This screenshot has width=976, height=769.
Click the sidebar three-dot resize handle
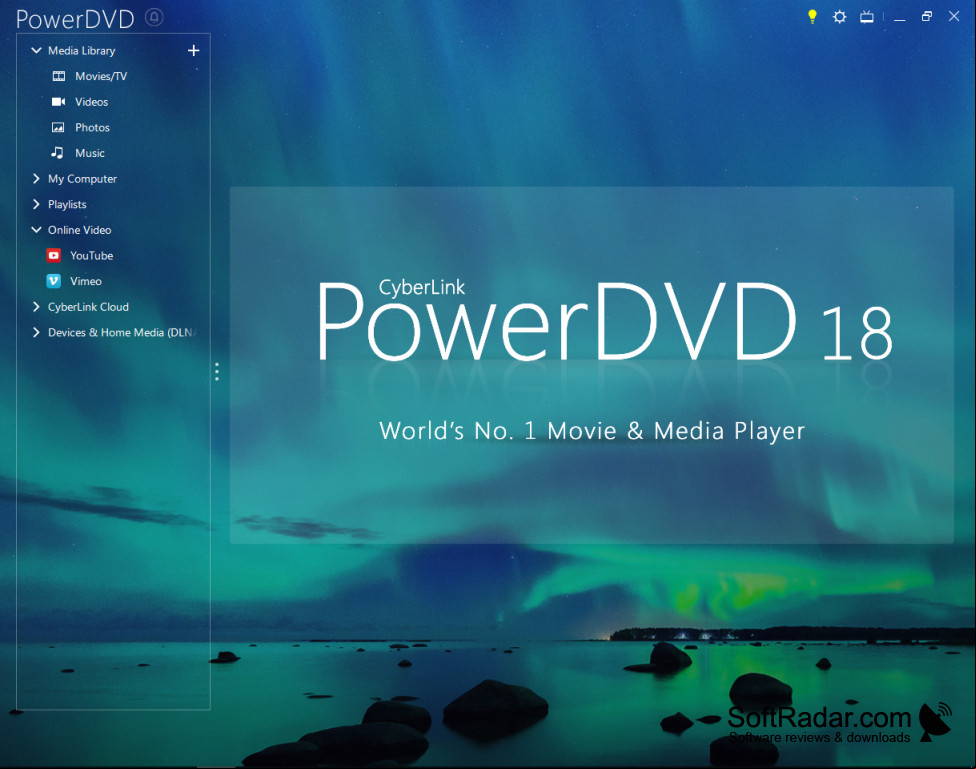(x=217, y=372)
